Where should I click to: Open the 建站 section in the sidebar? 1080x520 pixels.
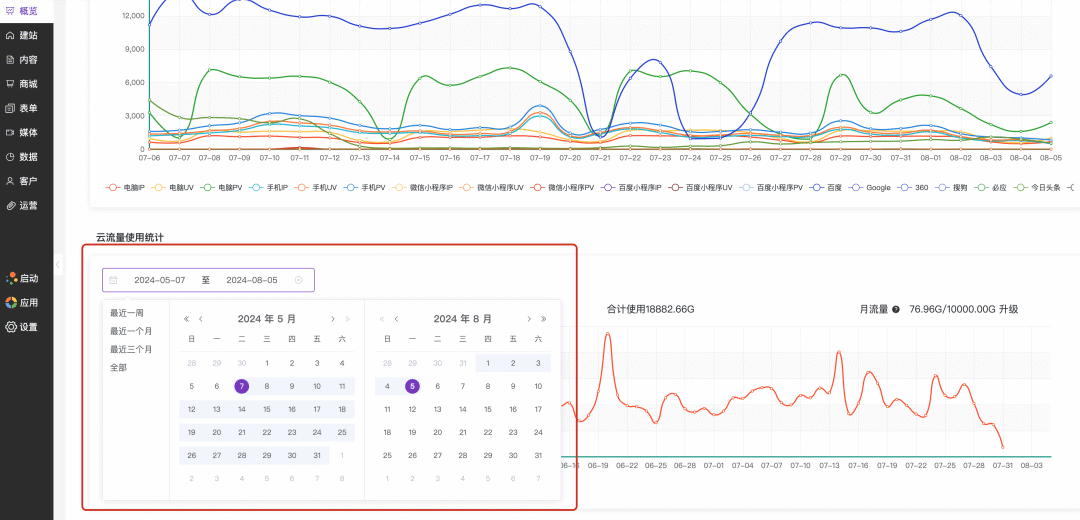(27, 35)
